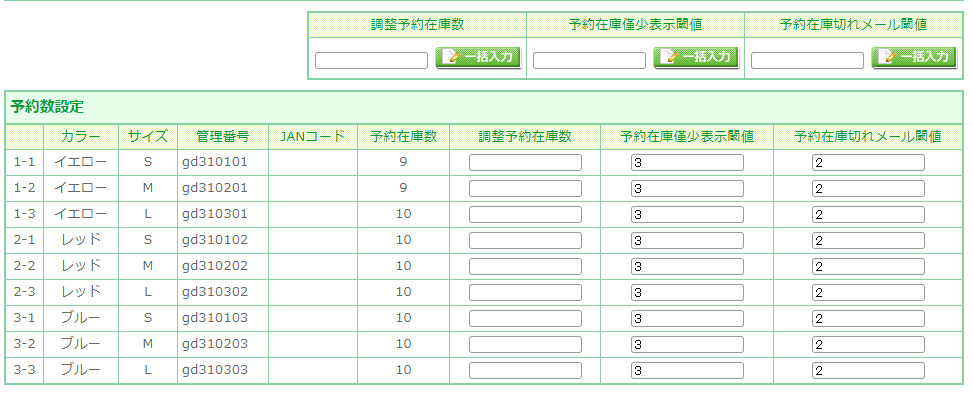Image resolution: width=973 pixels, height=400 pixels.
Task: Click 一括入力 button for 予約在庫僅少表示閾値
Action: (x=696, y=58)
